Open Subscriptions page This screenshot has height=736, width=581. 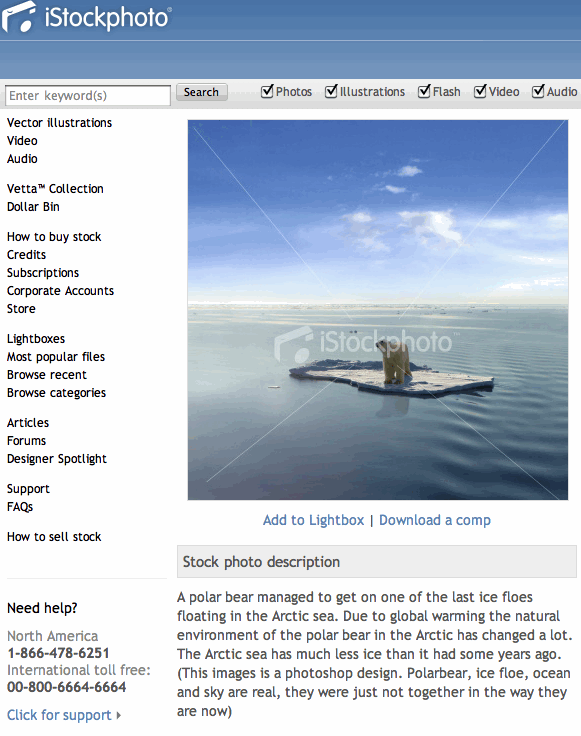coord(43,273)
